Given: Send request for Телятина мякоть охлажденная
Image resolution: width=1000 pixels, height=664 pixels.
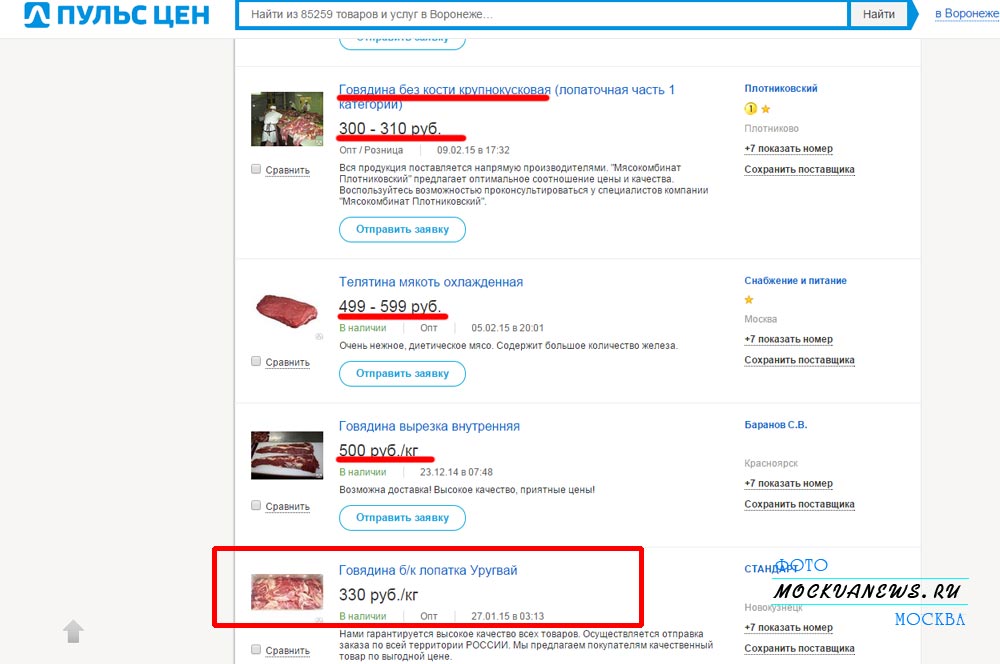Looking at the screenshot, I should (x=402, y=373).
